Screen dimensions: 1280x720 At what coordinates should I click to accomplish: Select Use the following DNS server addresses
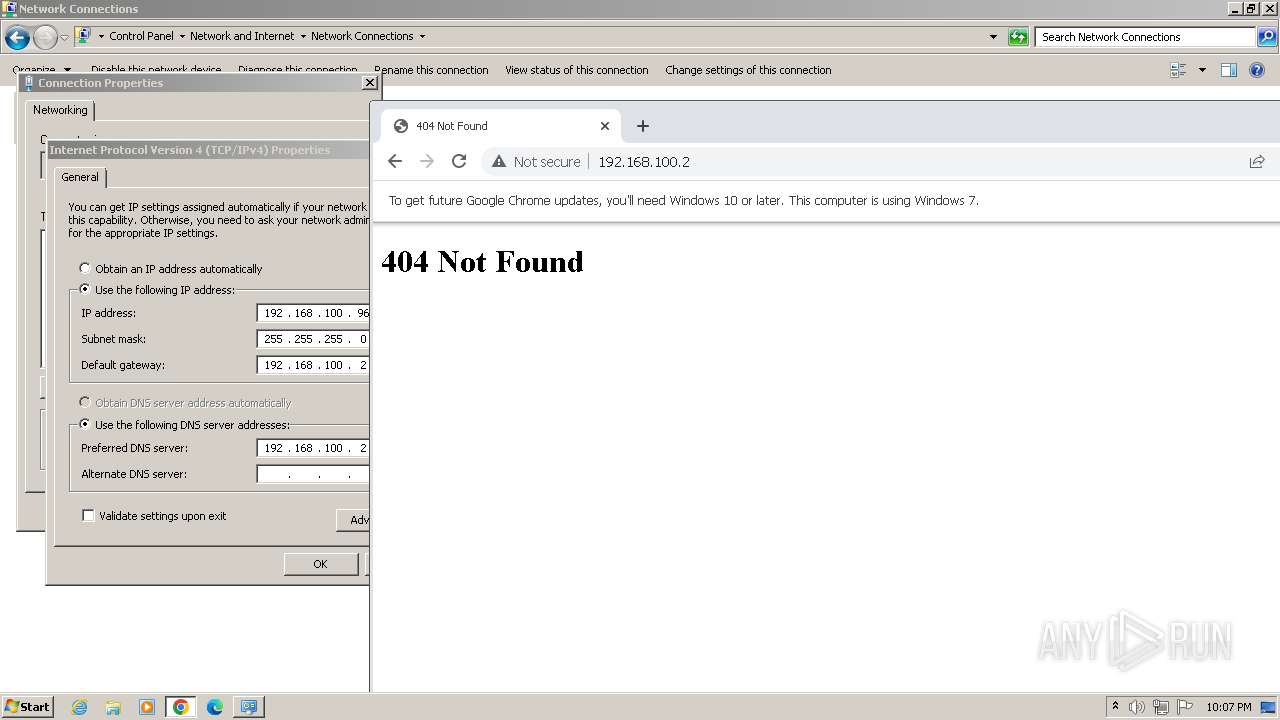[184, 425]
